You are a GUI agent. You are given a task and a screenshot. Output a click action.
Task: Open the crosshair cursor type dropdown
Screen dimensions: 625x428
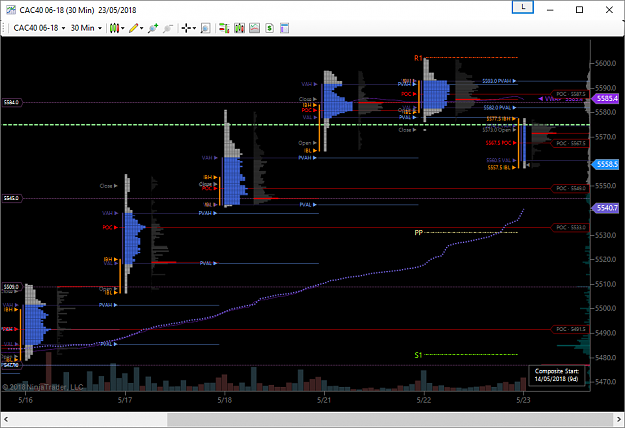tap(188, 28)
